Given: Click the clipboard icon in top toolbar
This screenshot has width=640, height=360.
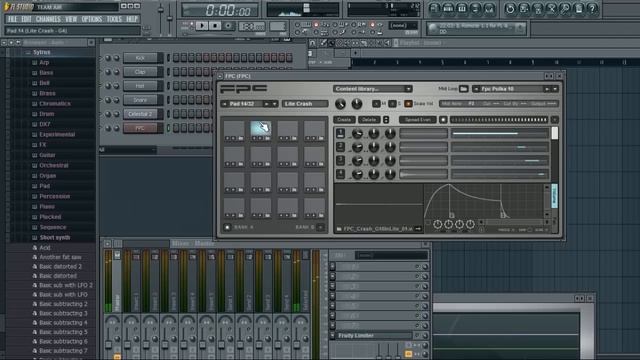Looking at the screenshot, I should click(578, 9).
